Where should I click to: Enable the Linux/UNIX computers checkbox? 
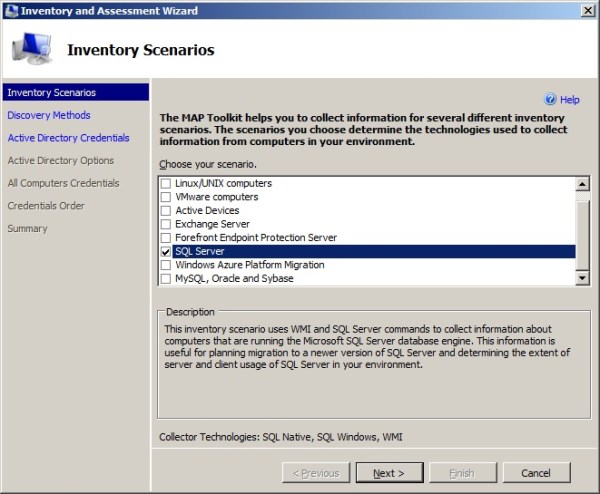pyautogui.click(x=166, y=184)
